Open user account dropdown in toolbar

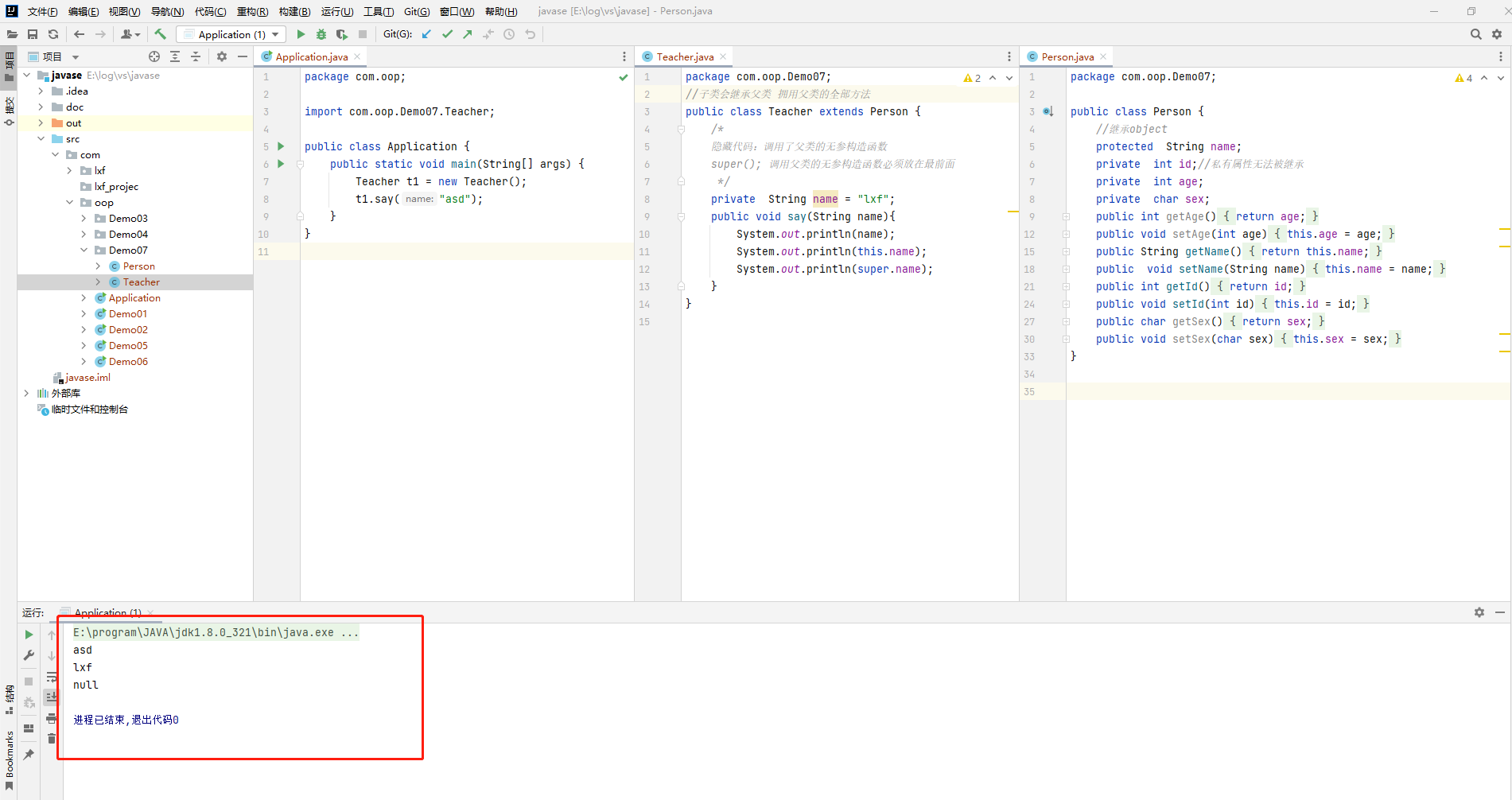[130, 34]
